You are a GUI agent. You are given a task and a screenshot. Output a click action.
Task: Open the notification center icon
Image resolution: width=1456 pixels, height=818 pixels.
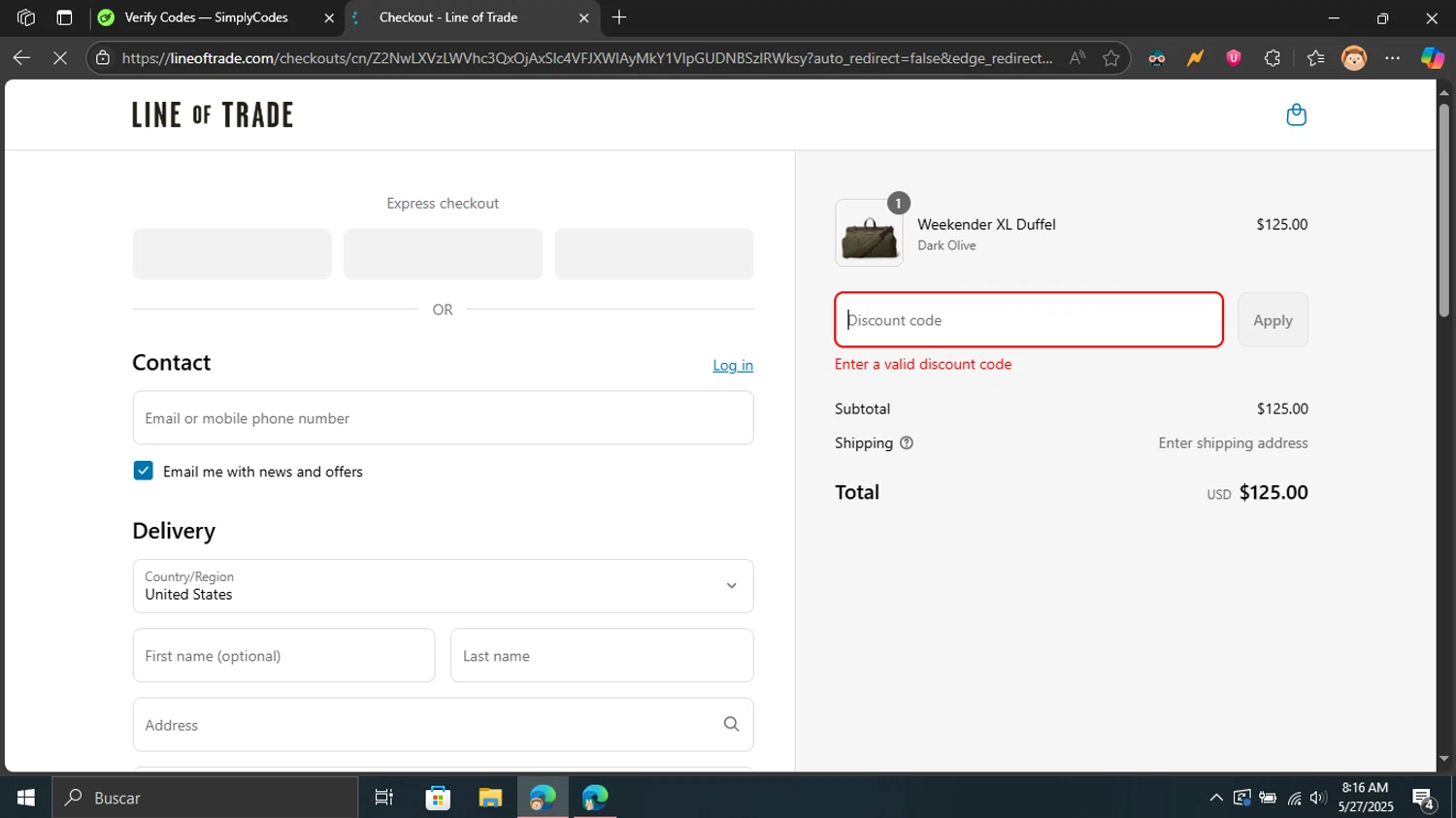click(x=1424, y=798)
